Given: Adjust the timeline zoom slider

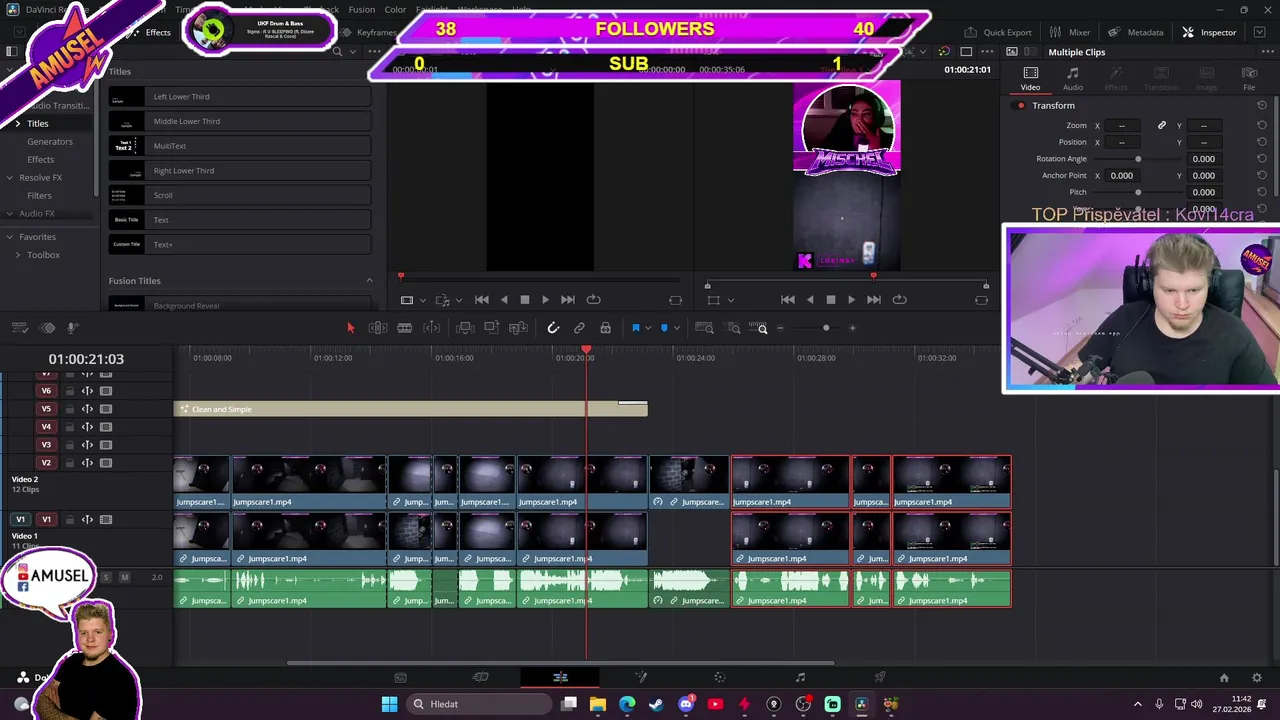Looking at the screenshot, I should click(826, 328).
